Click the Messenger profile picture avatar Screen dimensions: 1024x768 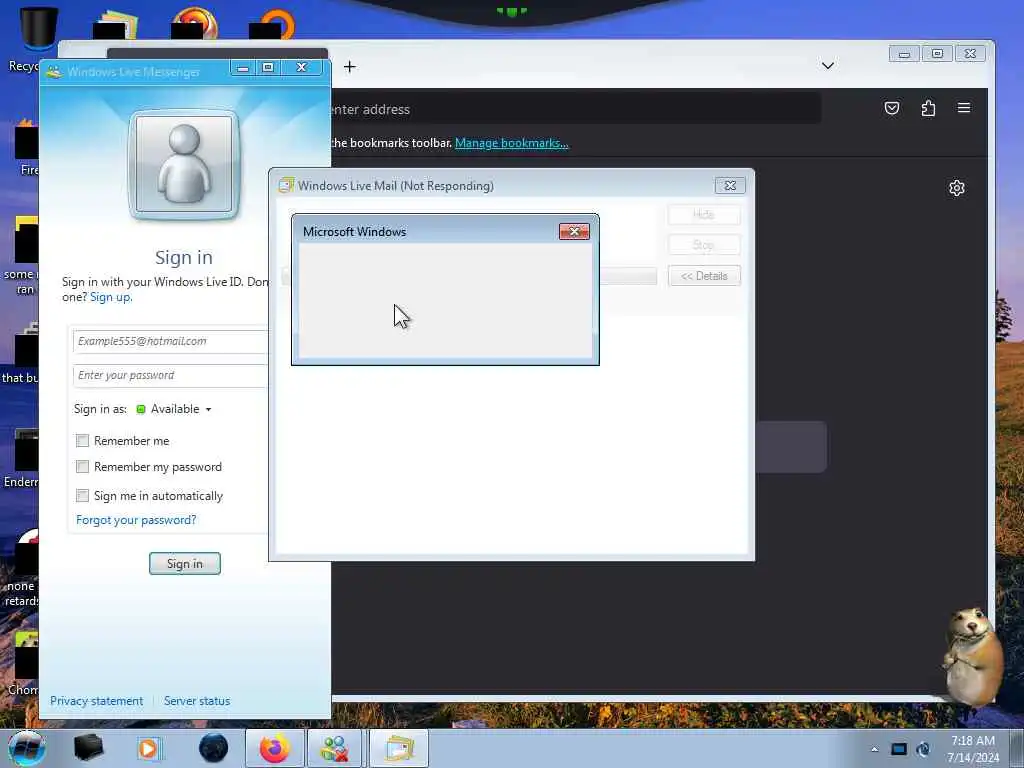[184, 165]
